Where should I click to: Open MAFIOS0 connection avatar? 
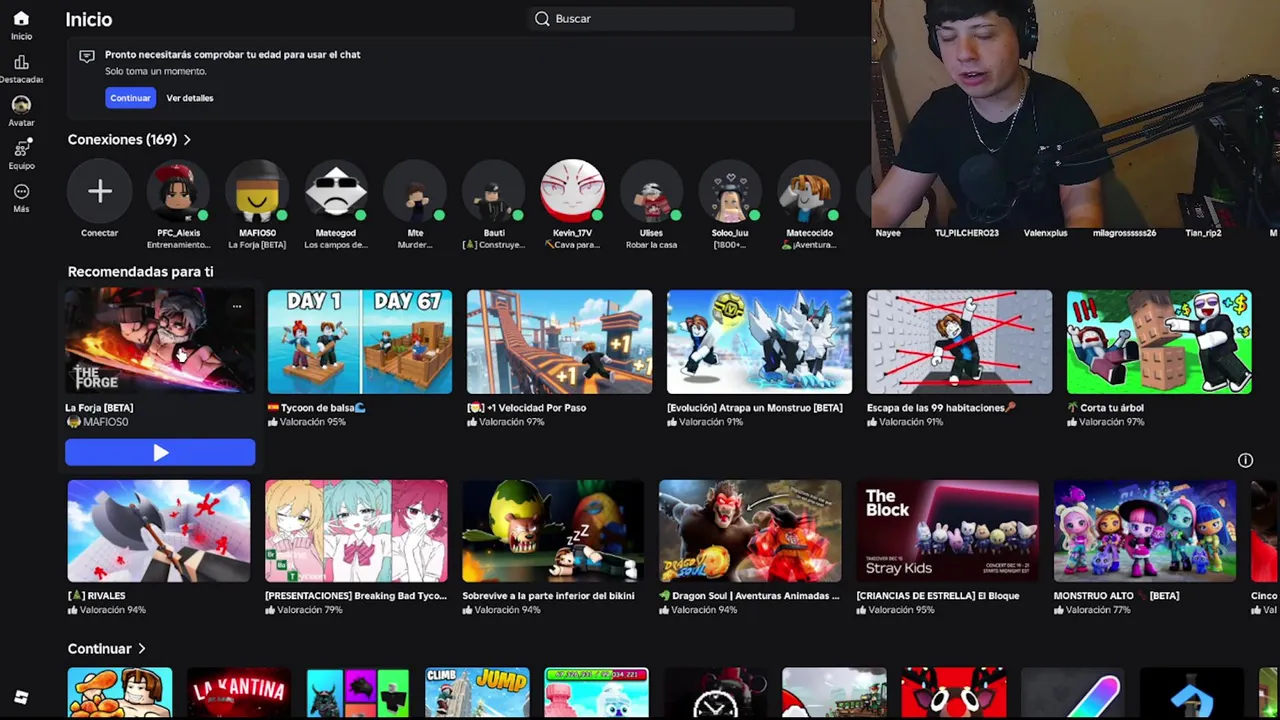pyautogui.click(x=257, y=191)
